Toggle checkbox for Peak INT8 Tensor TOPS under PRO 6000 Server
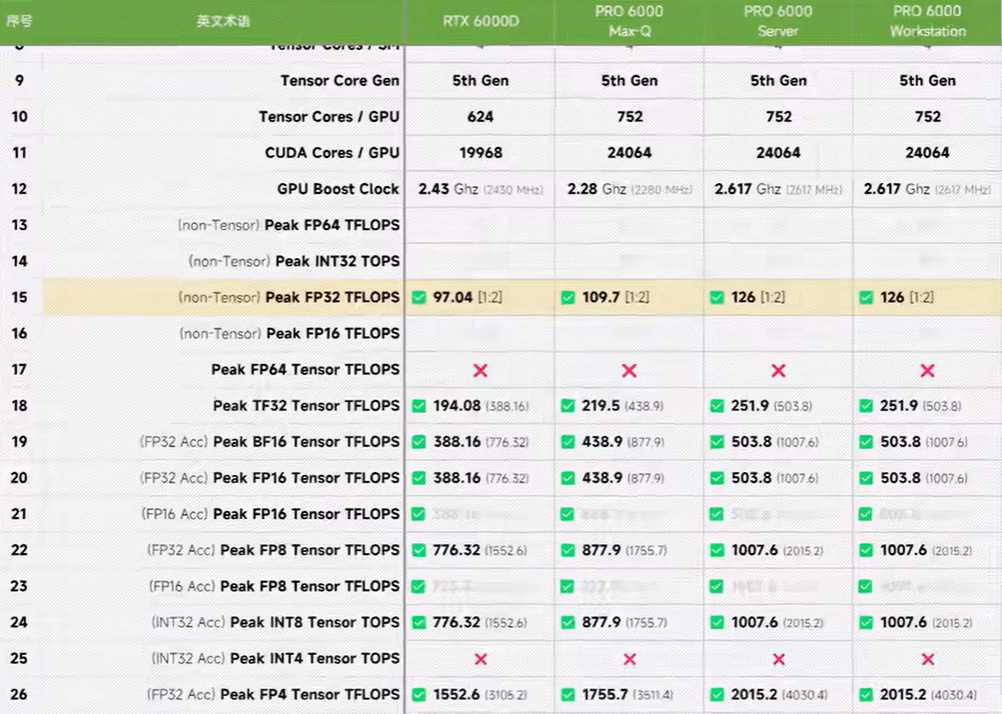Screen dimensions: 1002x714 [717, 623]
